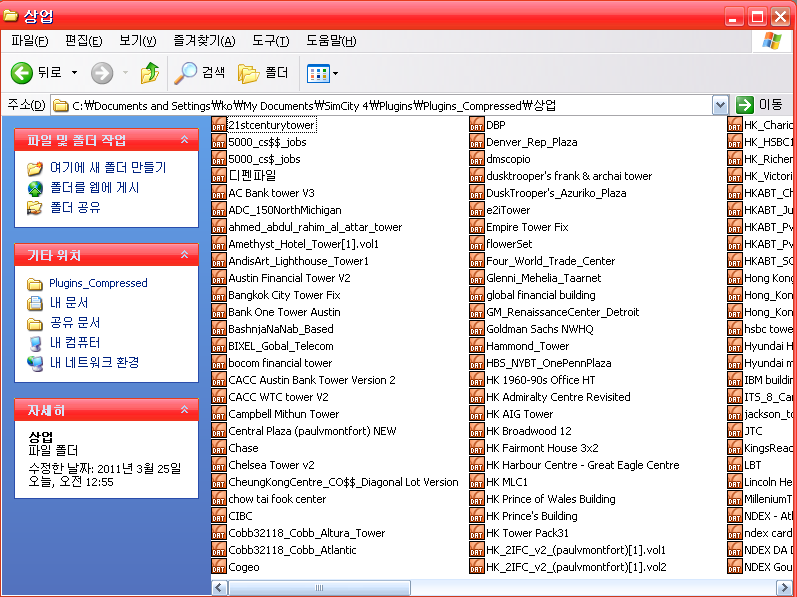Open the Search (검색) tool
This screenshot has width=797, height=597.
[199, 73]
